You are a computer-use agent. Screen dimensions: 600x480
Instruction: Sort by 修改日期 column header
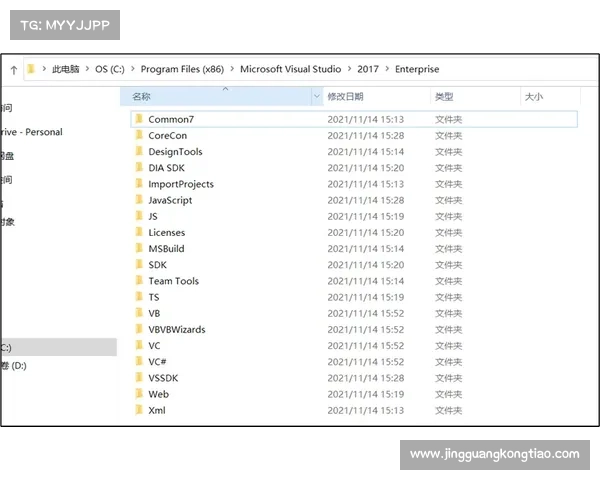(x=345, y=96)
